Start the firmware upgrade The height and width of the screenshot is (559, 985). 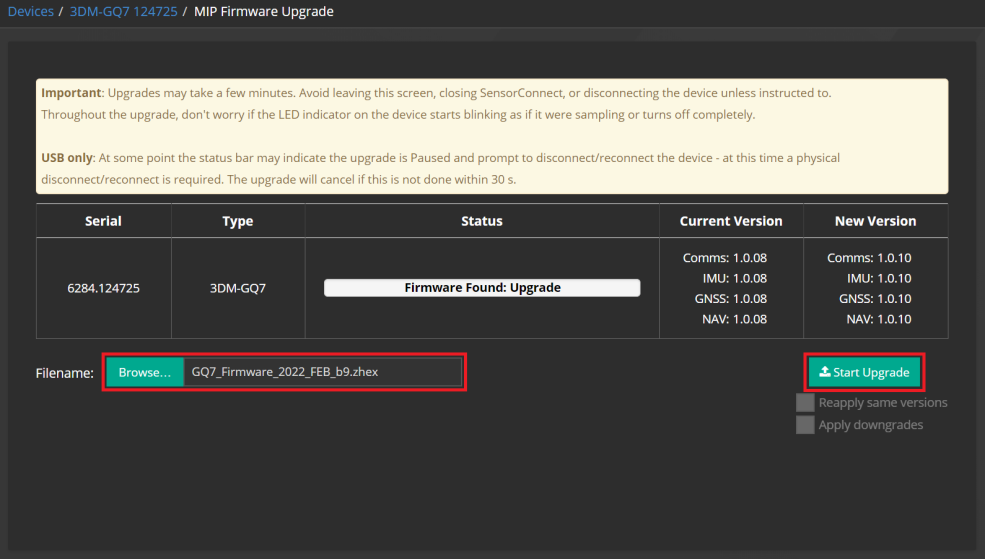coord(864,372)
